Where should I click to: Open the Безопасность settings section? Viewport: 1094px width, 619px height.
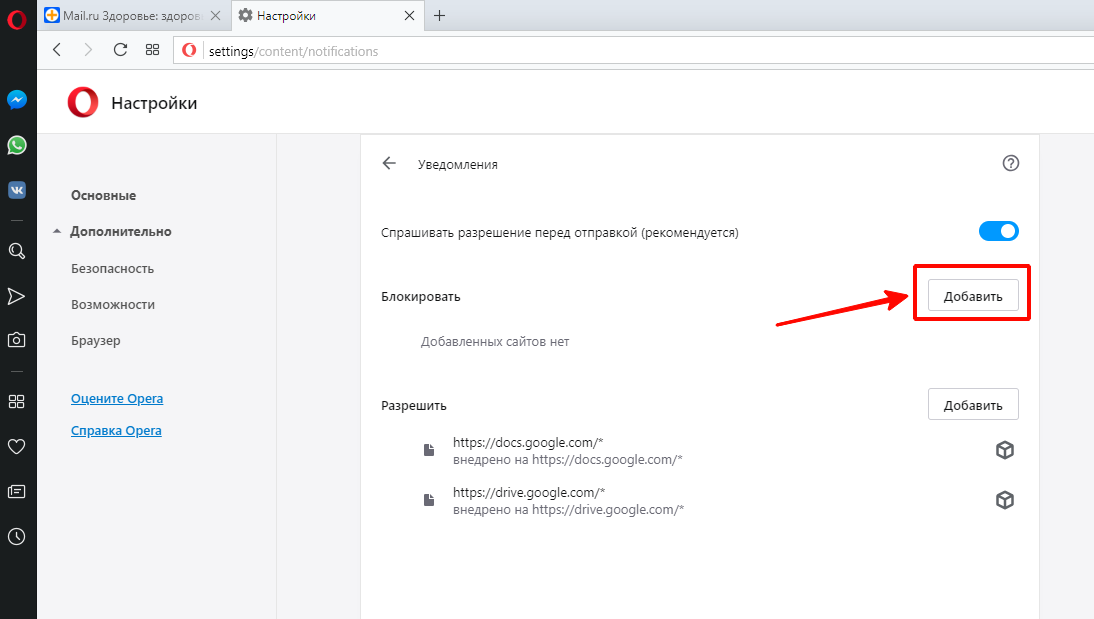click(x=112, y=269)
